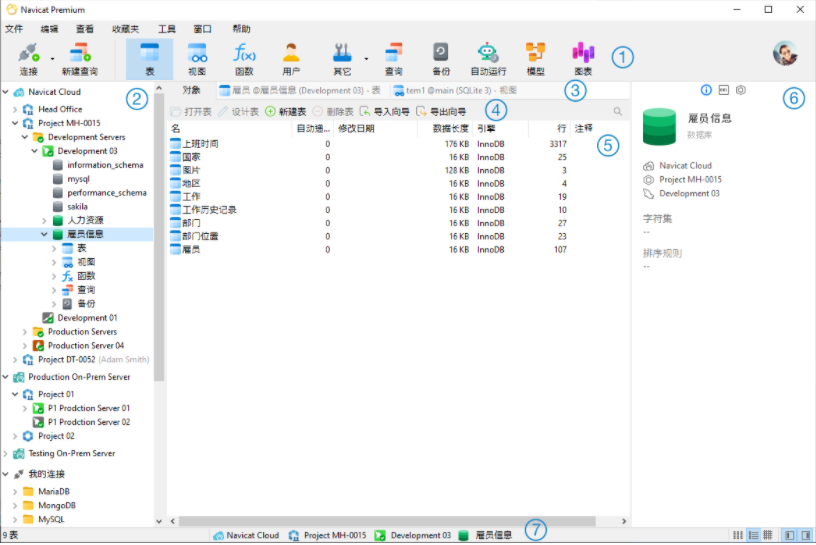Open the 自动运行 (Automation) toolbar icon
The image size is (816, 545).
click(488, 59)
